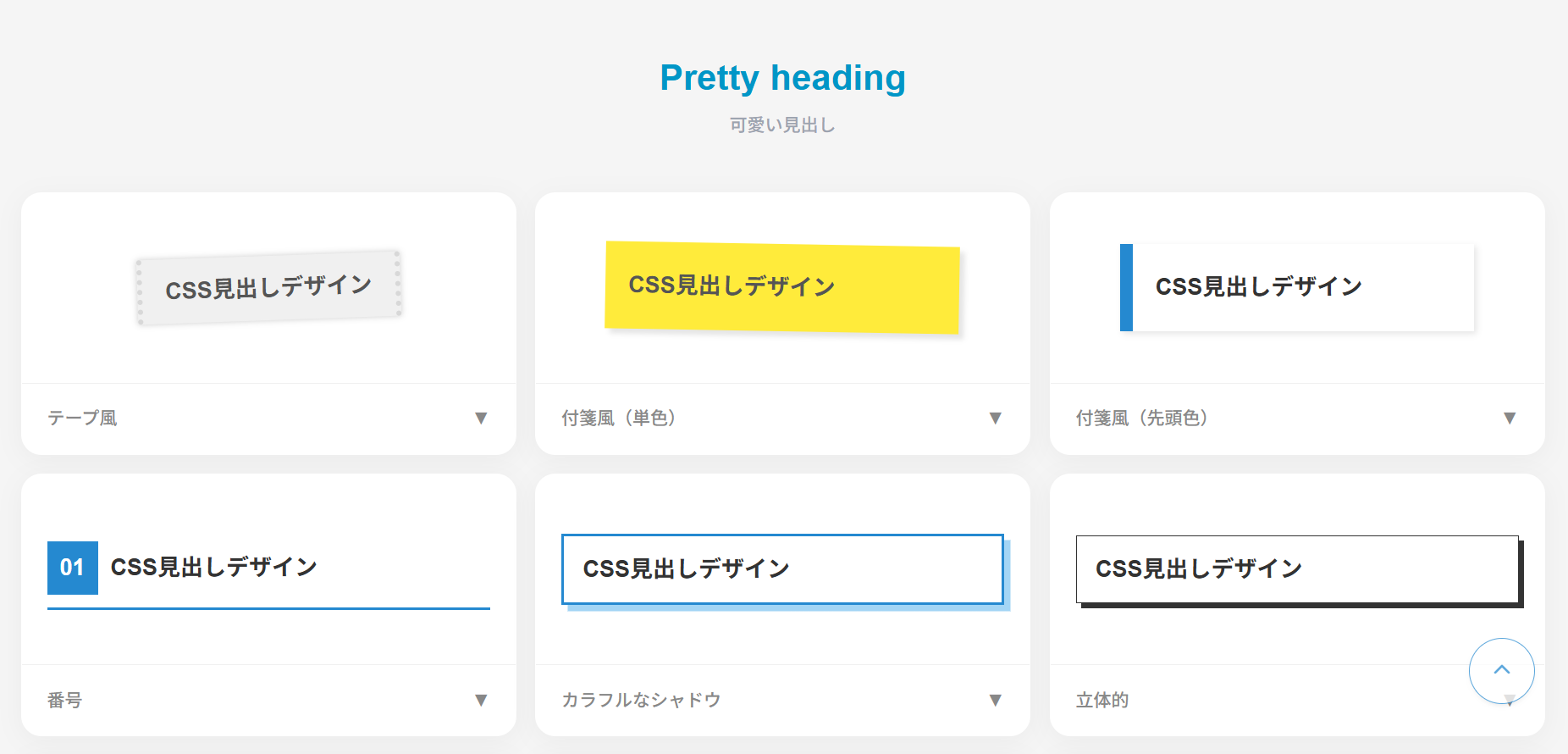Click the Pretty heading title
This screenshot has width=1568, height=754.
pyautogui.click(x=782, y=78)
